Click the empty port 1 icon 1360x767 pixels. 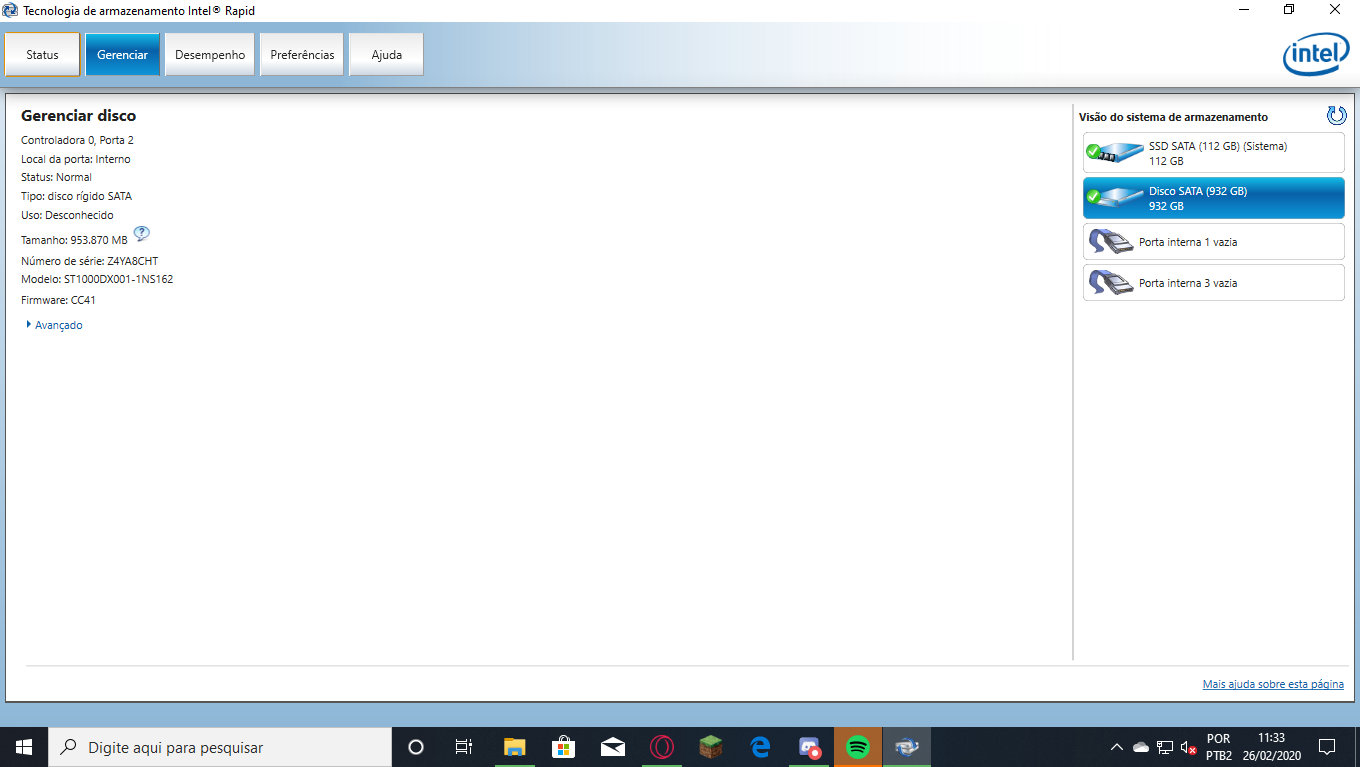pyautogui.click(x=1110, y=242)
